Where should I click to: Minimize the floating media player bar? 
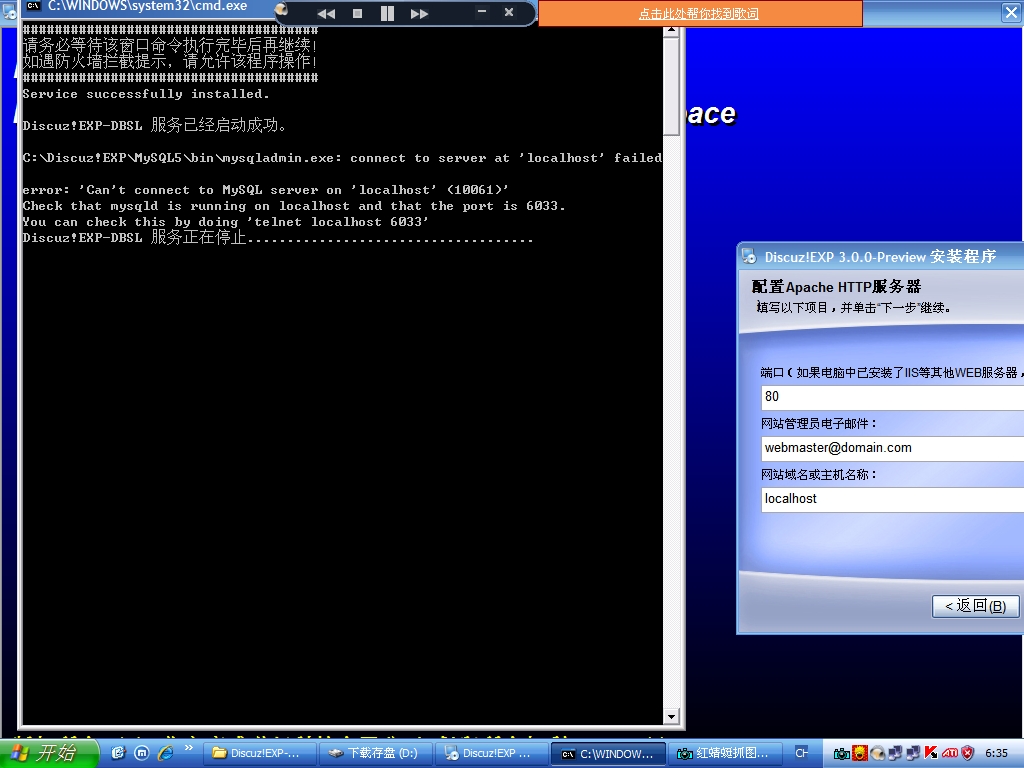click(482, 12)
